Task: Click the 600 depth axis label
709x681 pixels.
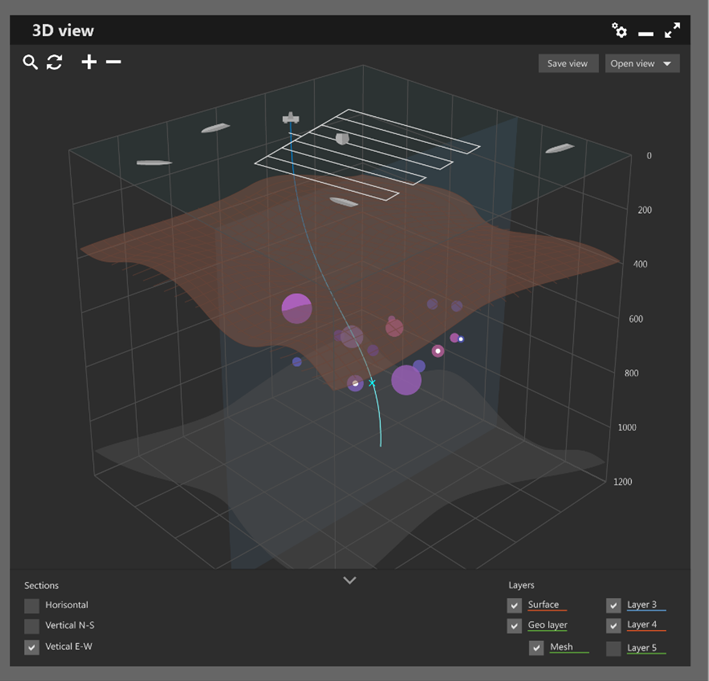Action: (636, 319)
